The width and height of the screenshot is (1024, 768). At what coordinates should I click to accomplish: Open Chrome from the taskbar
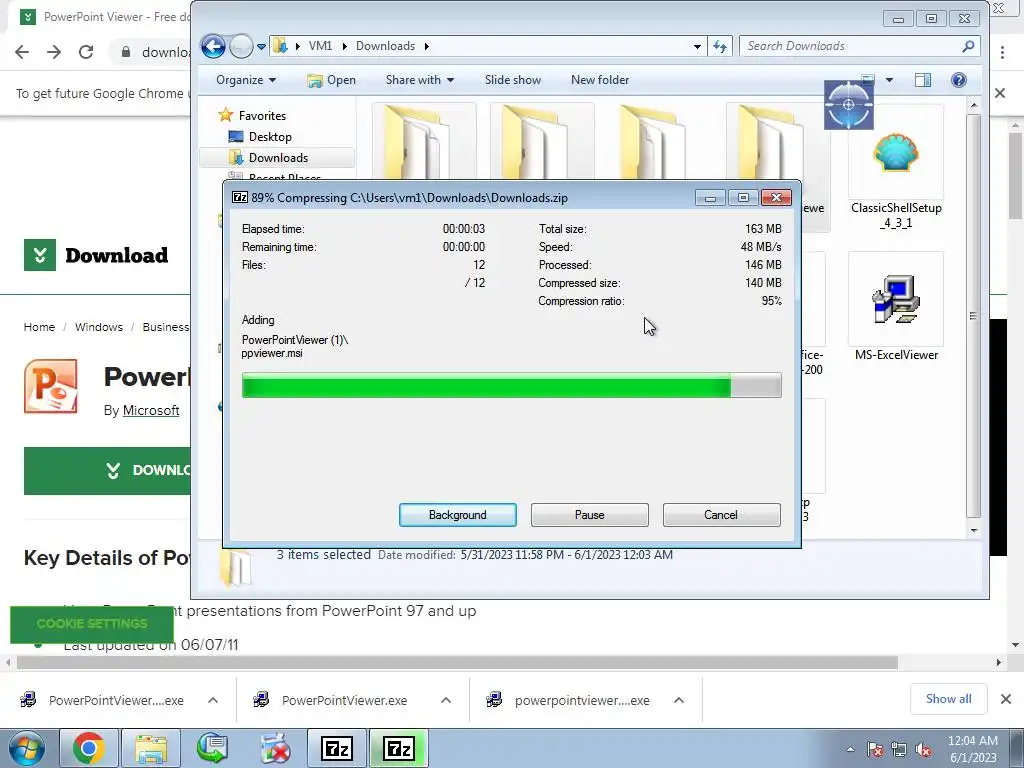[89, 748]
